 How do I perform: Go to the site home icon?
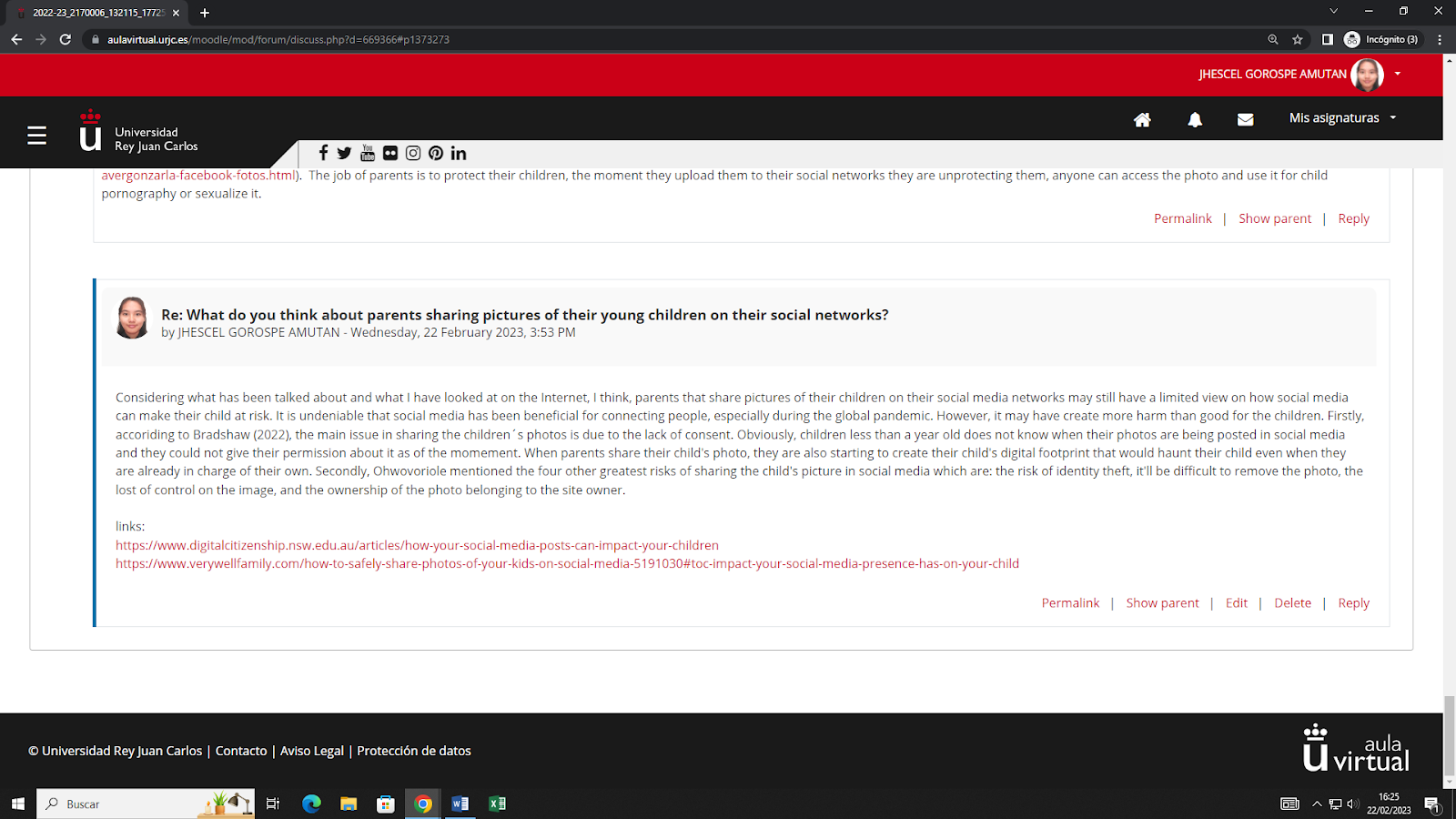[1142, 119]
